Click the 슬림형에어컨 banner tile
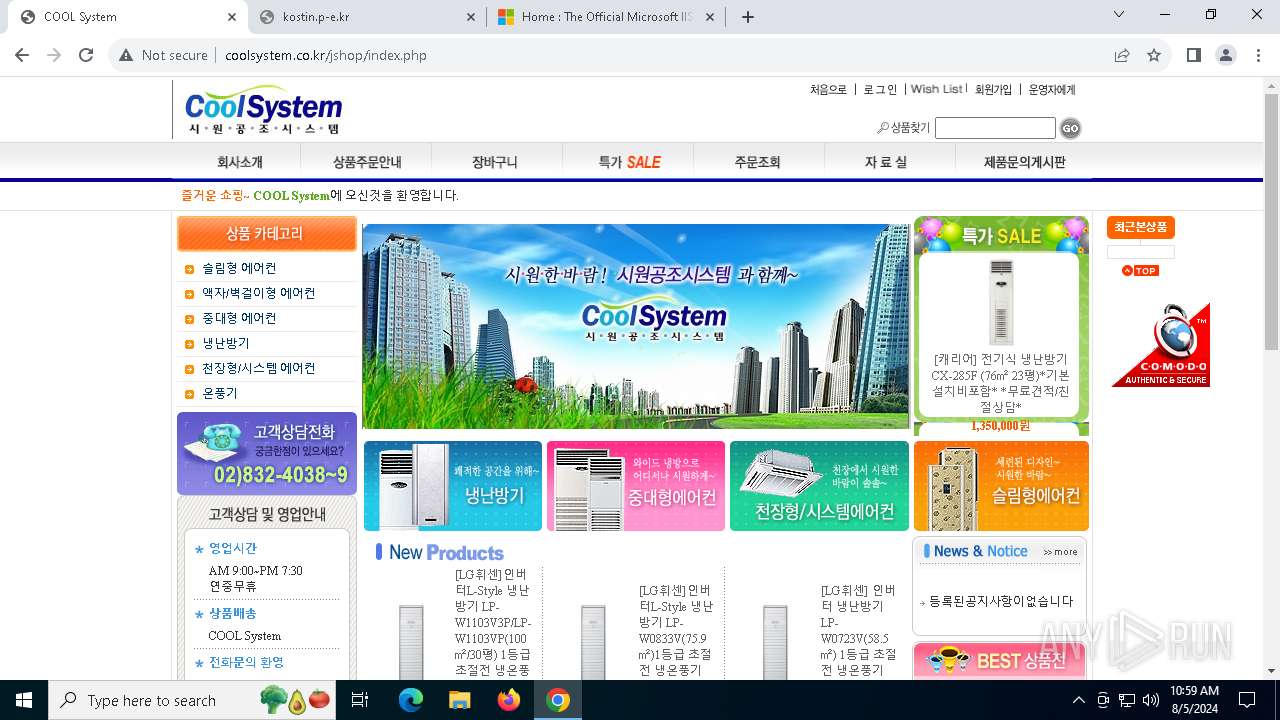 click(1001, 486)
